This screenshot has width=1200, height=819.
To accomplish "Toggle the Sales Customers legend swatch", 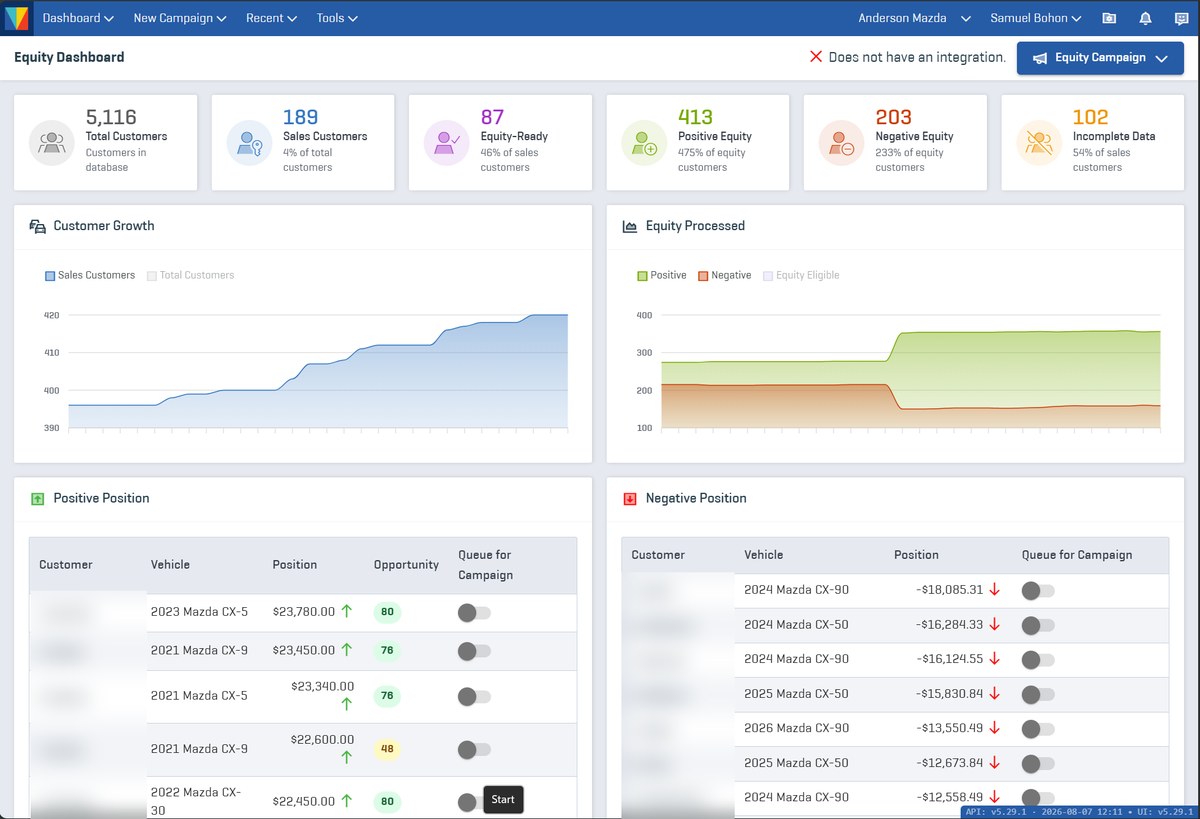I will coord(50,276).
